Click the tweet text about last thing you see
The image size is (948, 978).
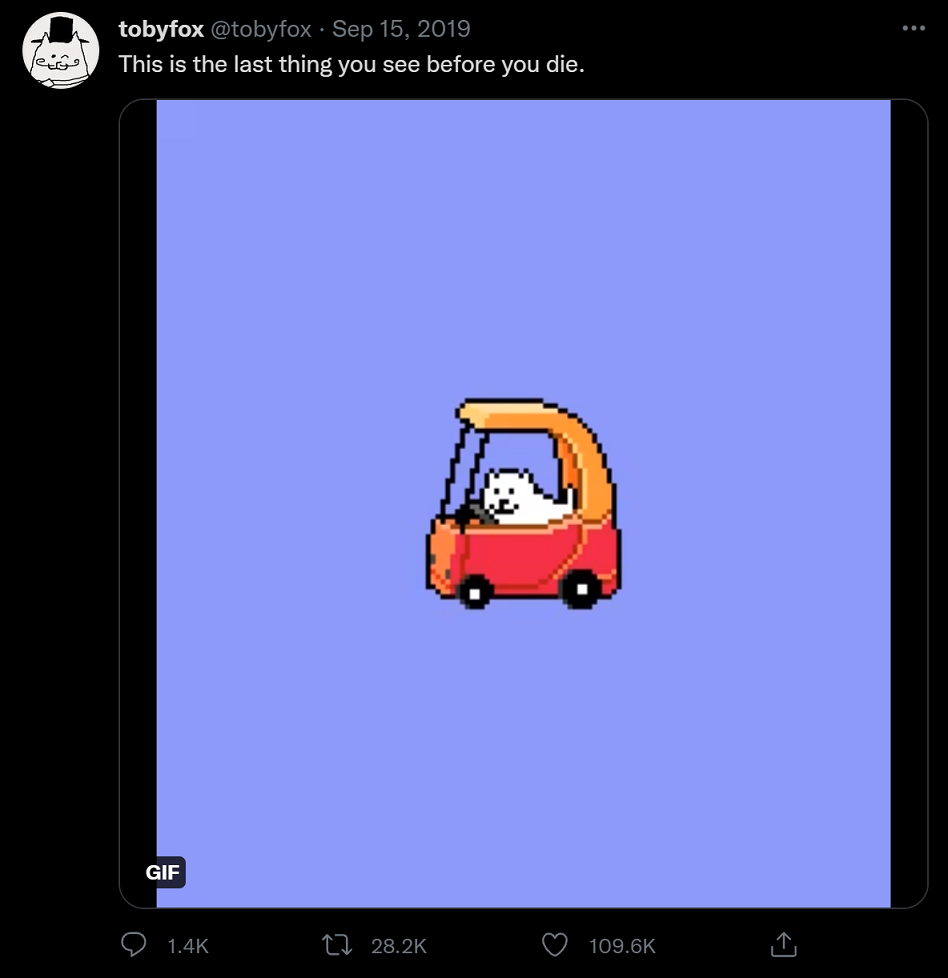coord(351,64)
